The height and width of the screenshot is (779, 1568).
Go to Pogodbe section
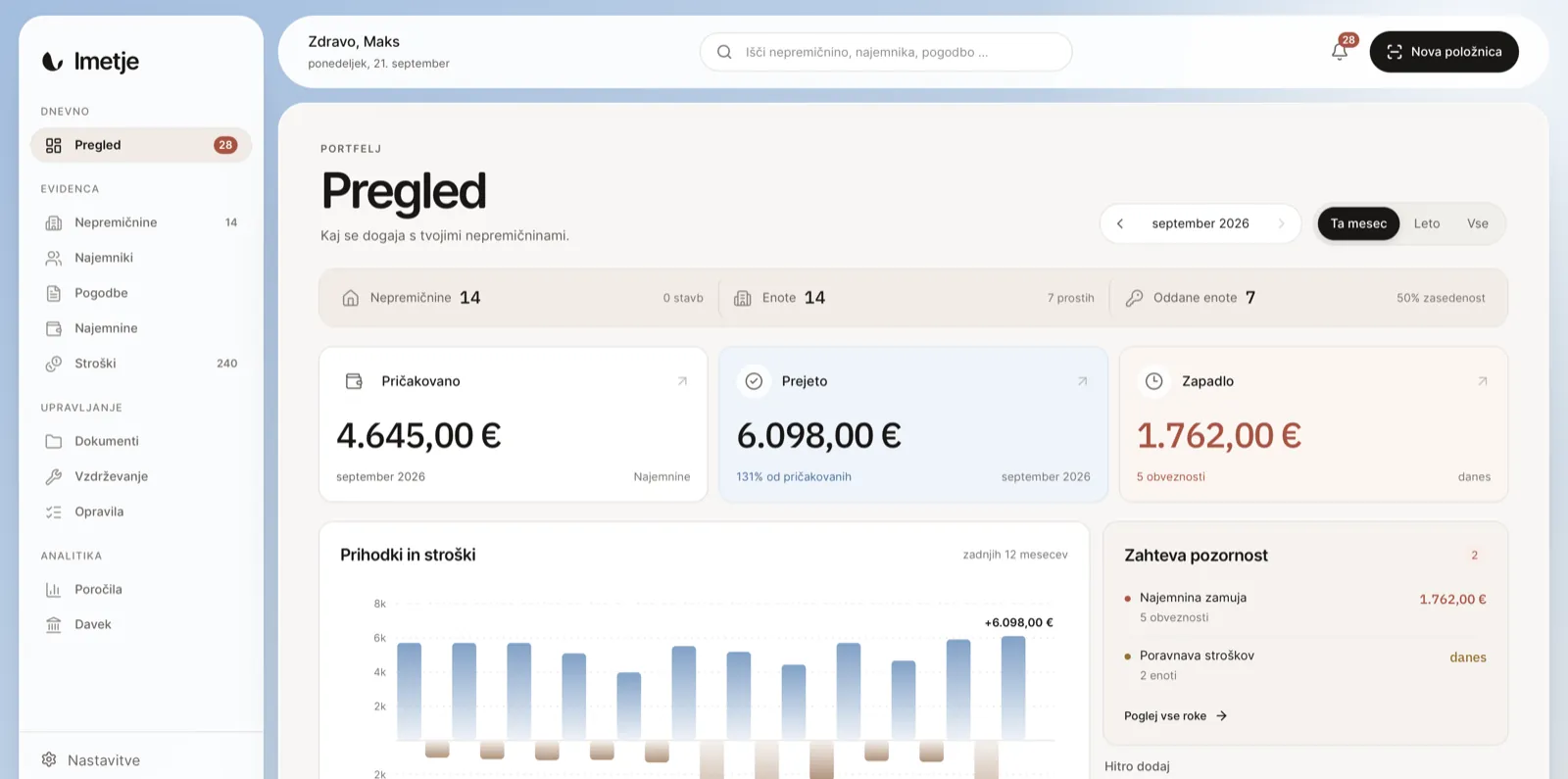[141, 293]
